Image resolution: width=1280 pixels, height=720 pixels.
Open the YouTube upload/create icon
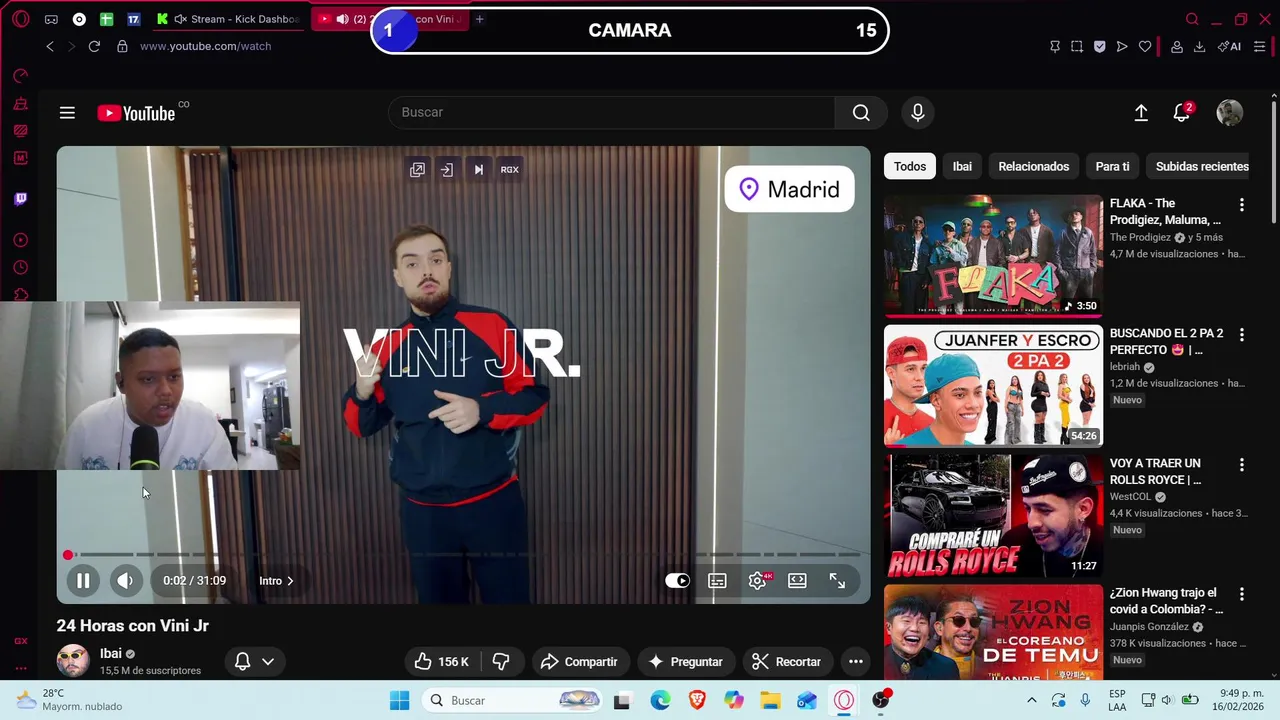click(x=1141, y=113)
